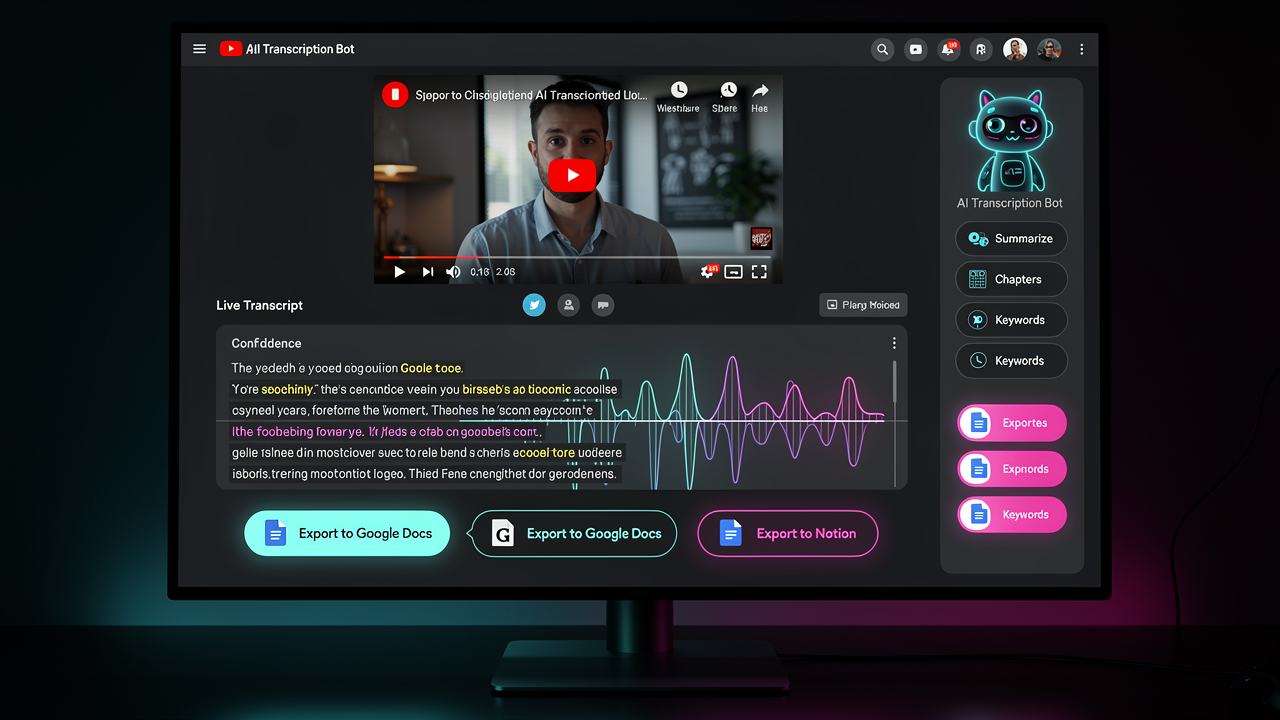
Task: Select Summarize in the sidebar
Action: (x=1011, y=239)
